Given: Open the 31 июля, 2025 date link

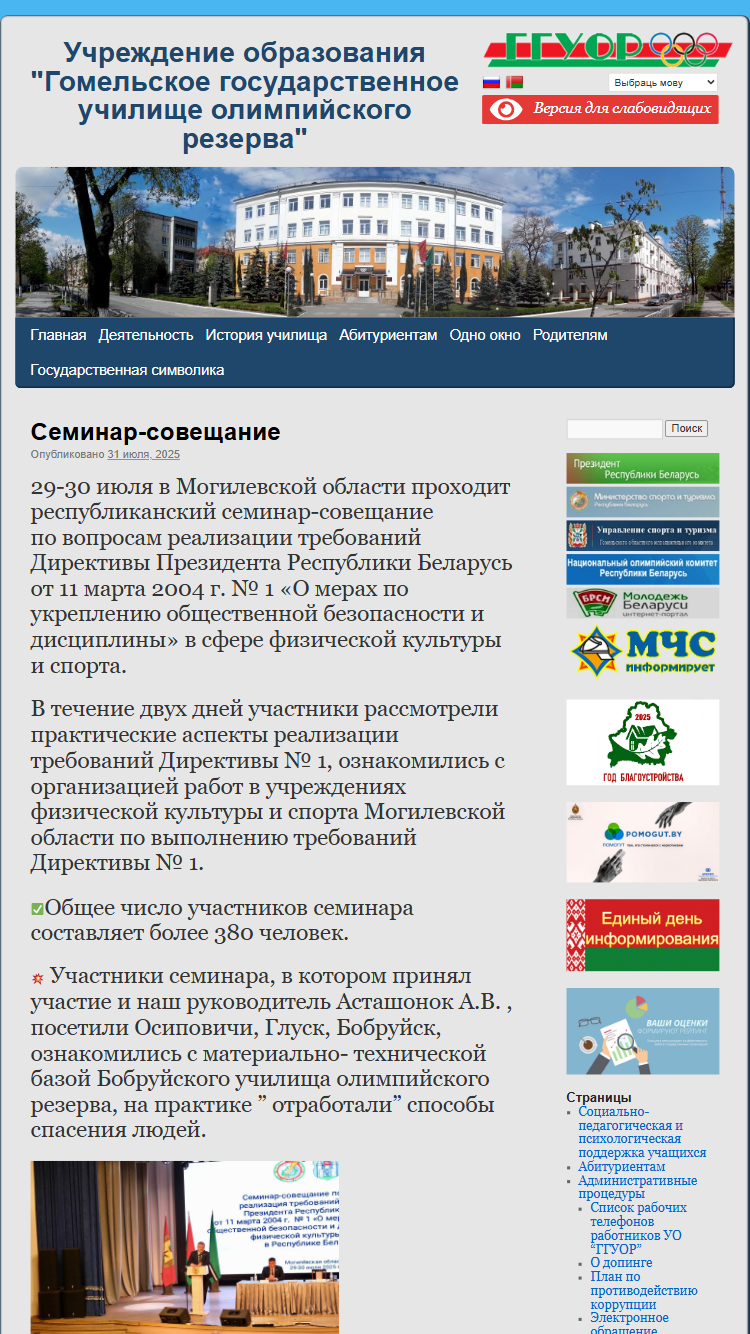Looking at the screenshot, I should 143,454.
